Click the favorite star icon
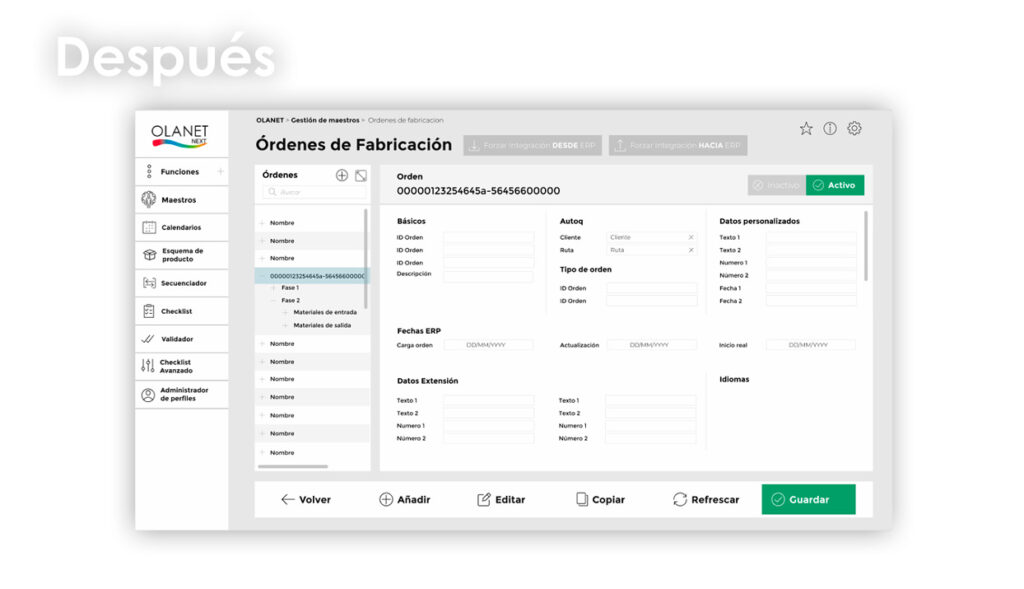 (x=806, y=129)
